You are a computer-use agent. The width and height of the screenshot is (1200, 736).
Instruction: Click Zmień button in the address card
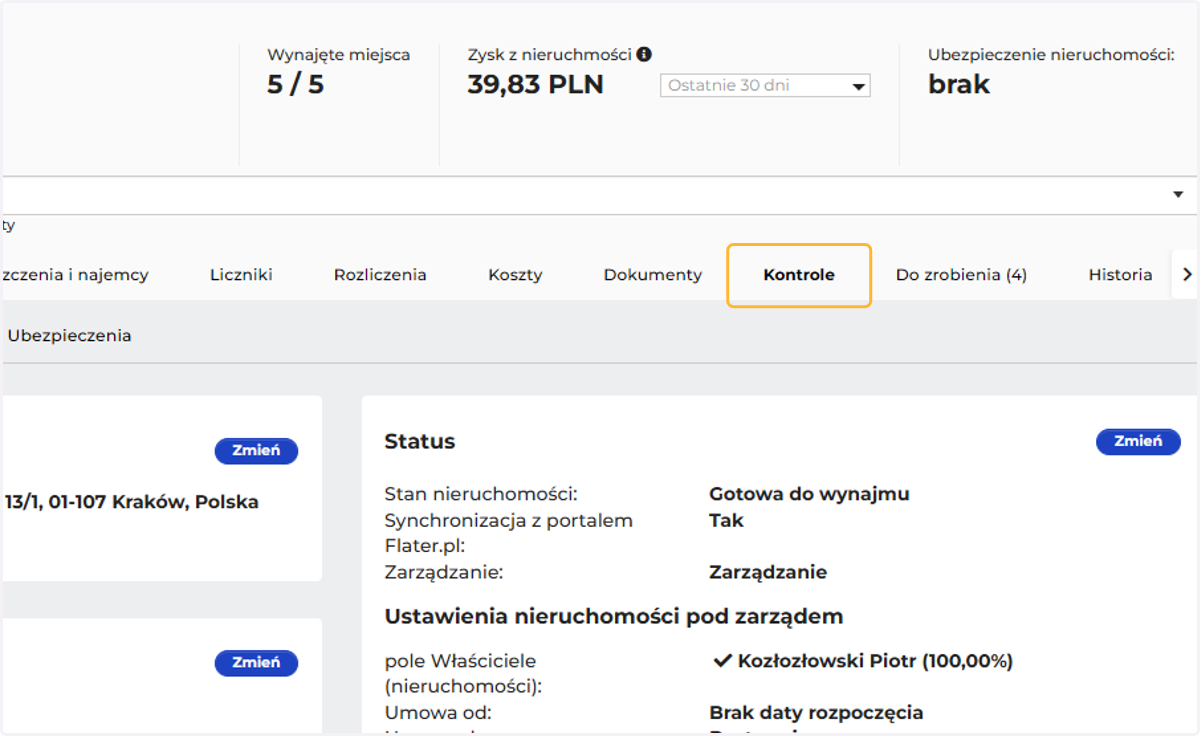pos(256,451)
